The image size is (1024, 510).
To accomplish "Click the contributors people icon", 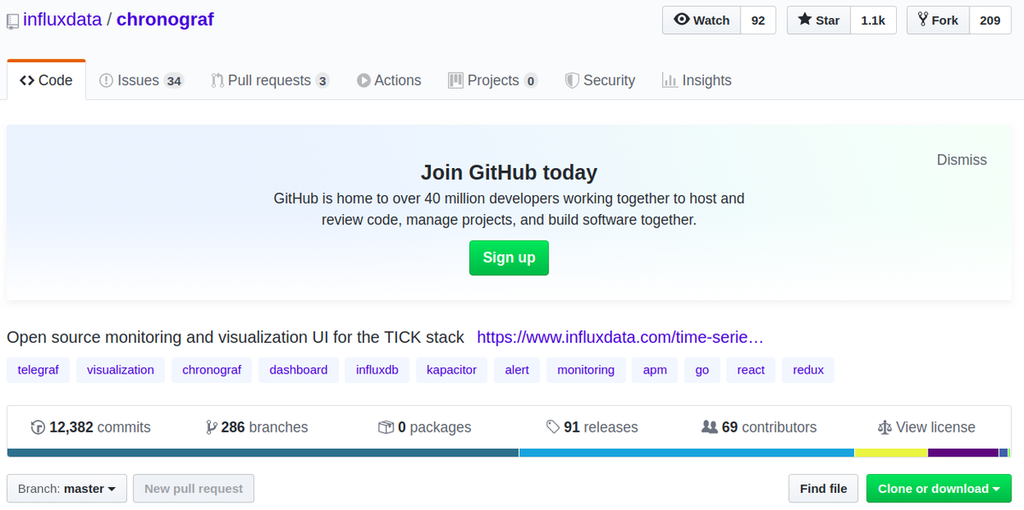I will pyautogui.click(x=709, y=427).
